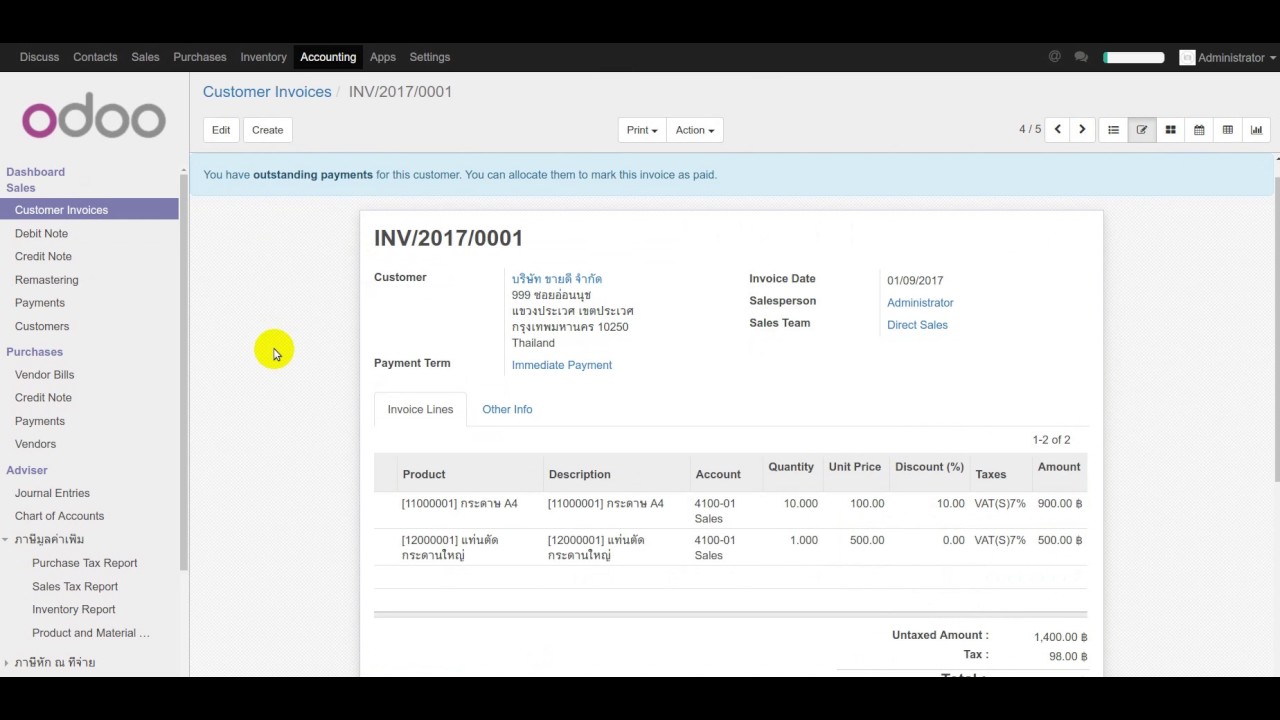1280x720 pixels.
Task: Open Purchase Tax Report
Action: [85, 563]
